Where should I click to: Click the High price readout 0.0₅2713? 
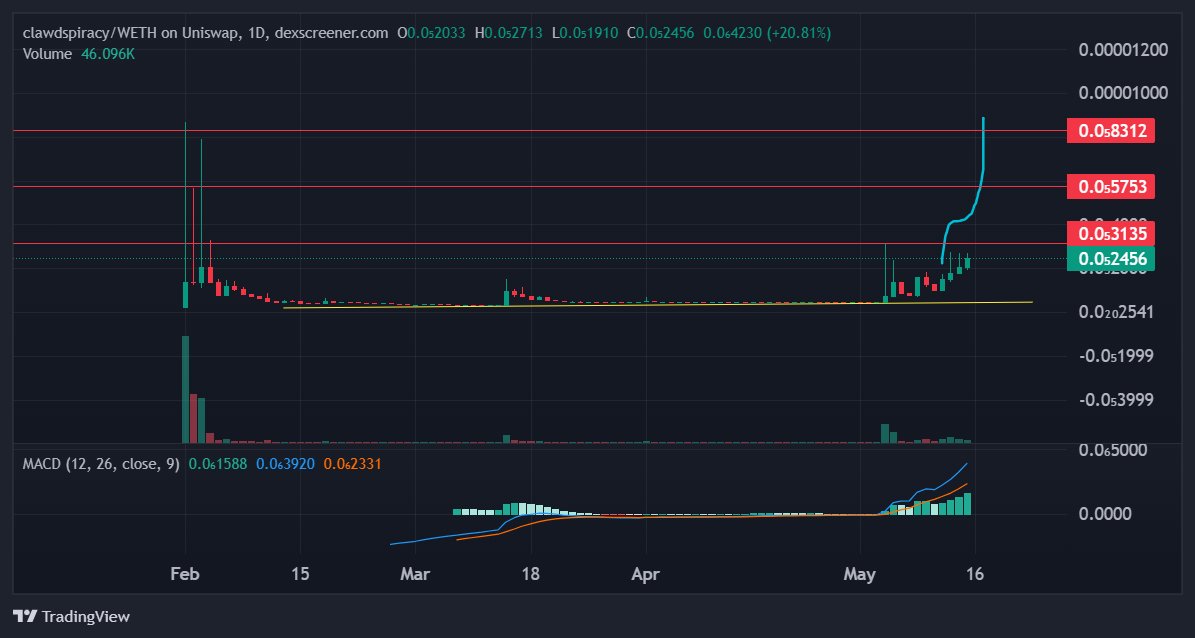click(x=511, y=34)
